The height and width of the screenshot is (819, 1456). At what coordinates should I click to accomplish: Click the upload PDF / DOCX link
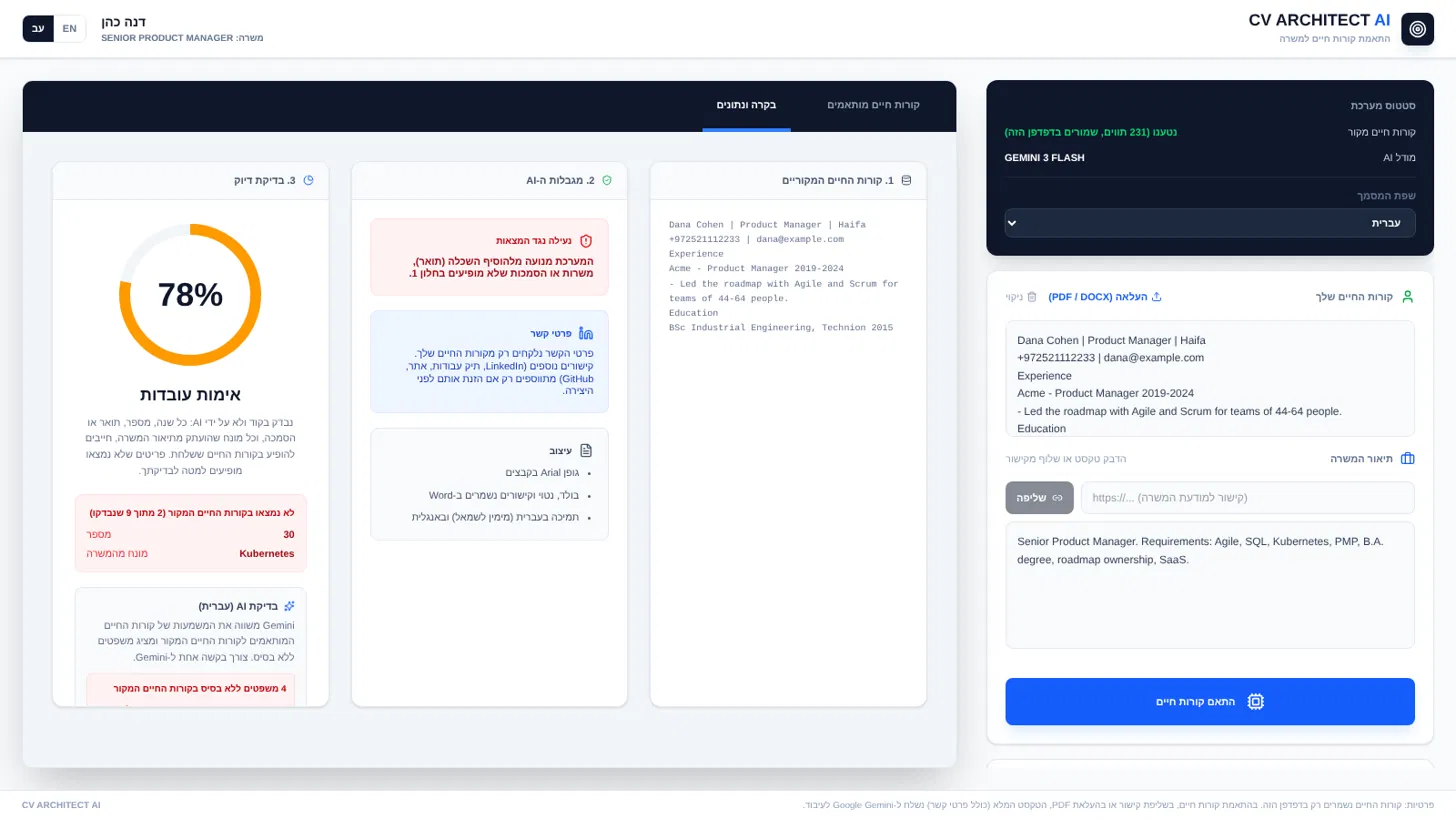click(1105, 297)
